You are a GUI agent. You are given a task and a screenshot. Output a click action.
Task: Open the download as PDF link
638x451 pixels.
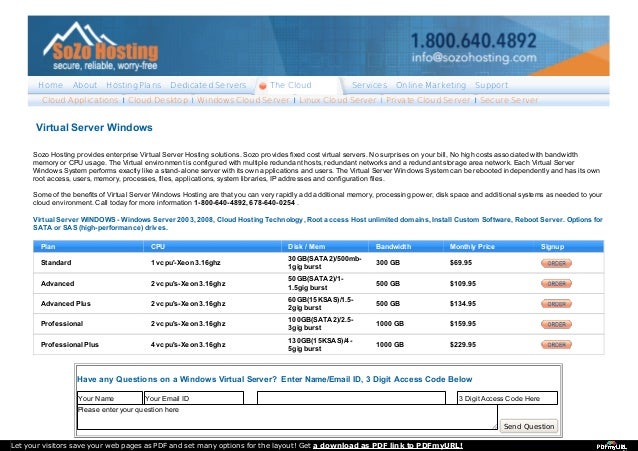pos(387,446)
